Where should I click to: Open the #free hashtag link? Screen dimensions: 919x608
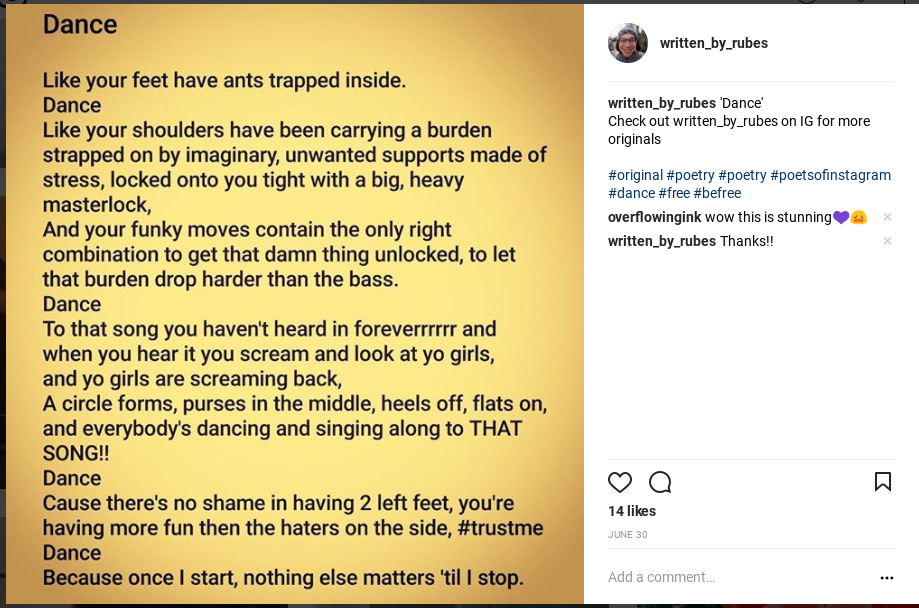click(674, 193)
